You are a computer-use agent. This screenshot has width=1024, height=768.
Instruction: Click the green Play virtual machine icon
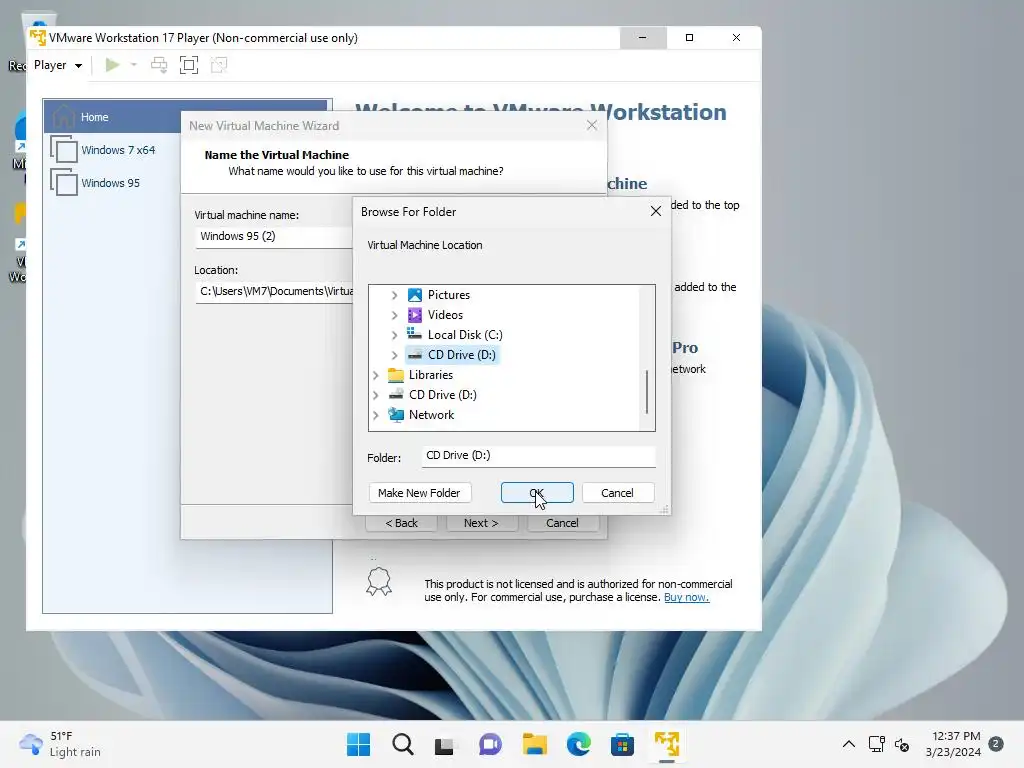click(x=112, y=65)
